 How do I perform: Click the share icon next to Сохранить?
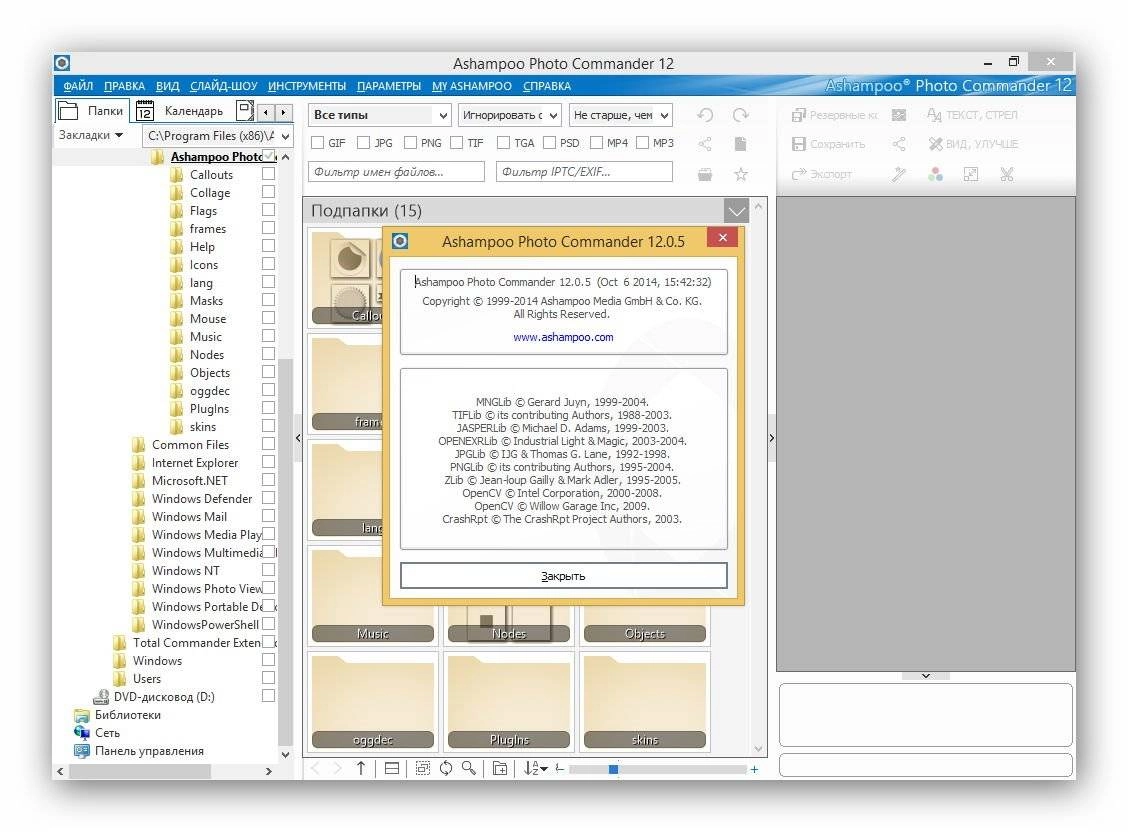(899, 144)
